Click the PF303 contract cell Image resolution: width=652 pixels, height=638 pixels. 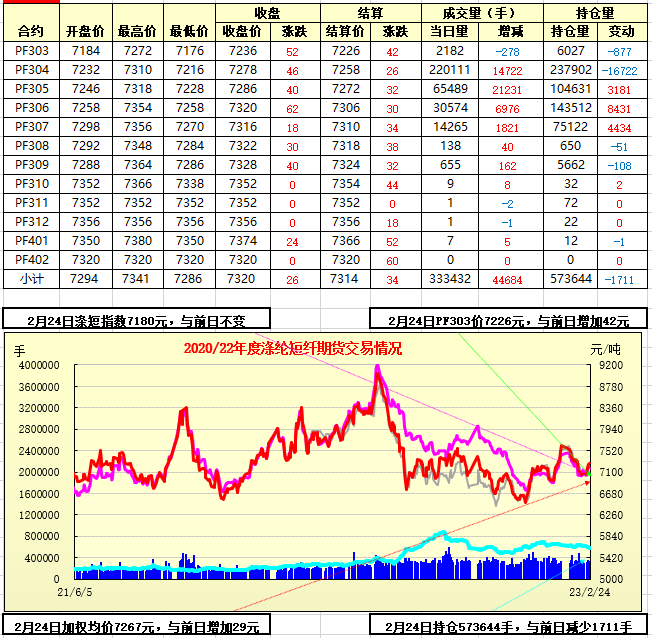(x=31, y=50)
